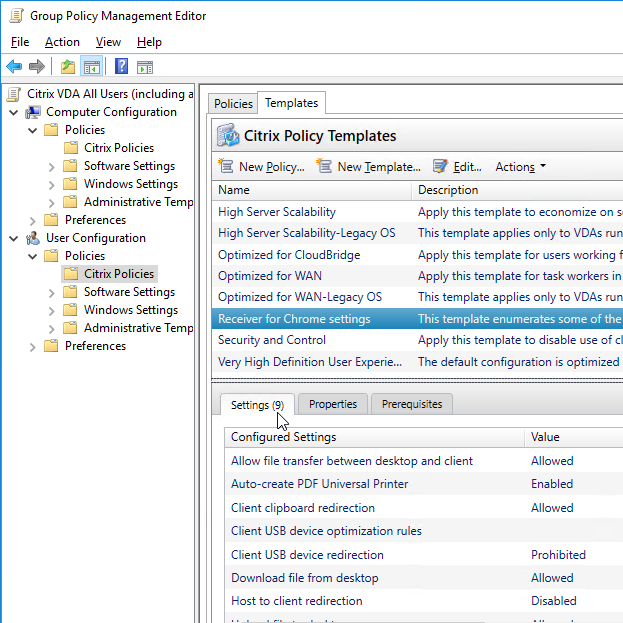Image resolution: width=623 pixels, height=623 pixels.
Task: Collapse Policies under Computer Configuration
Action: pos(33,130)
